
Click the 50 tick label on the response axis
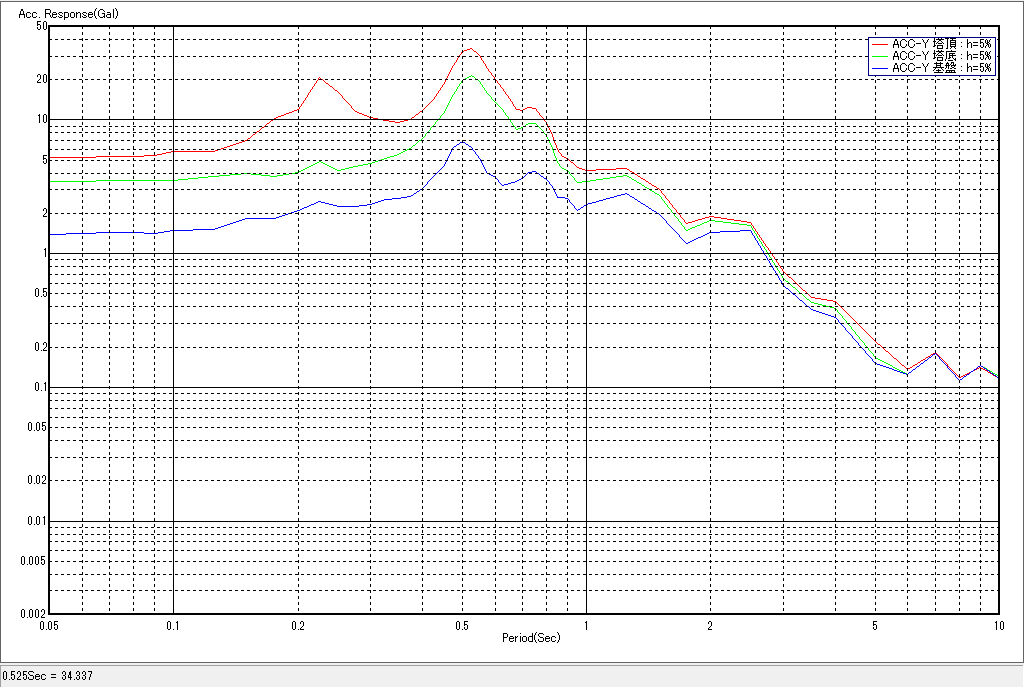(41, 26)
